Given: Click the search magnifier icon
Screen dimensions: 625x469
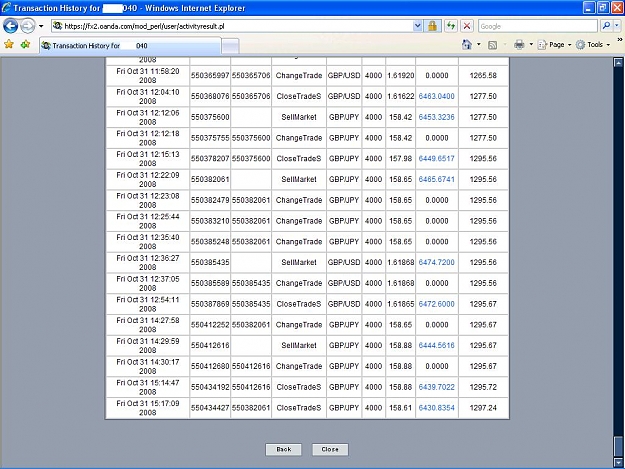Looking at the screenshot, I should (x=606, y=26).
